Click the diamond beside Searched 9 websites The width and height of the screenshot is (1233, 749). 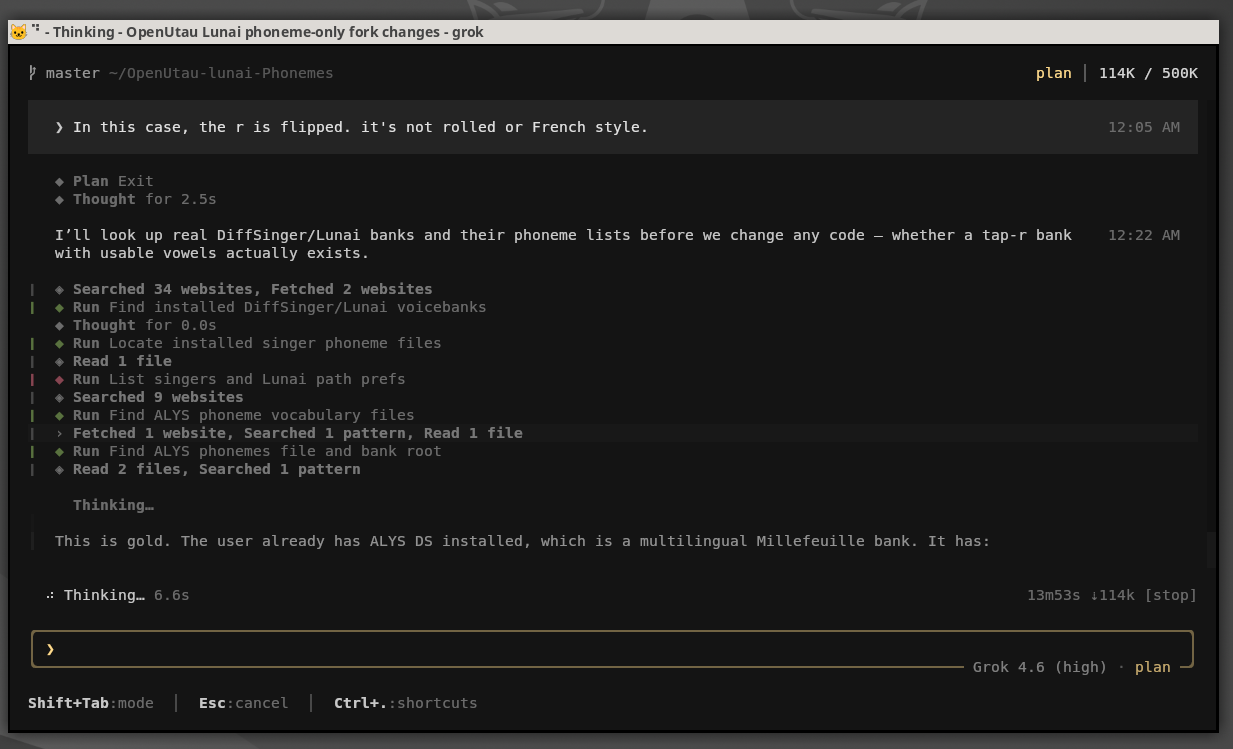pos(60,397)
